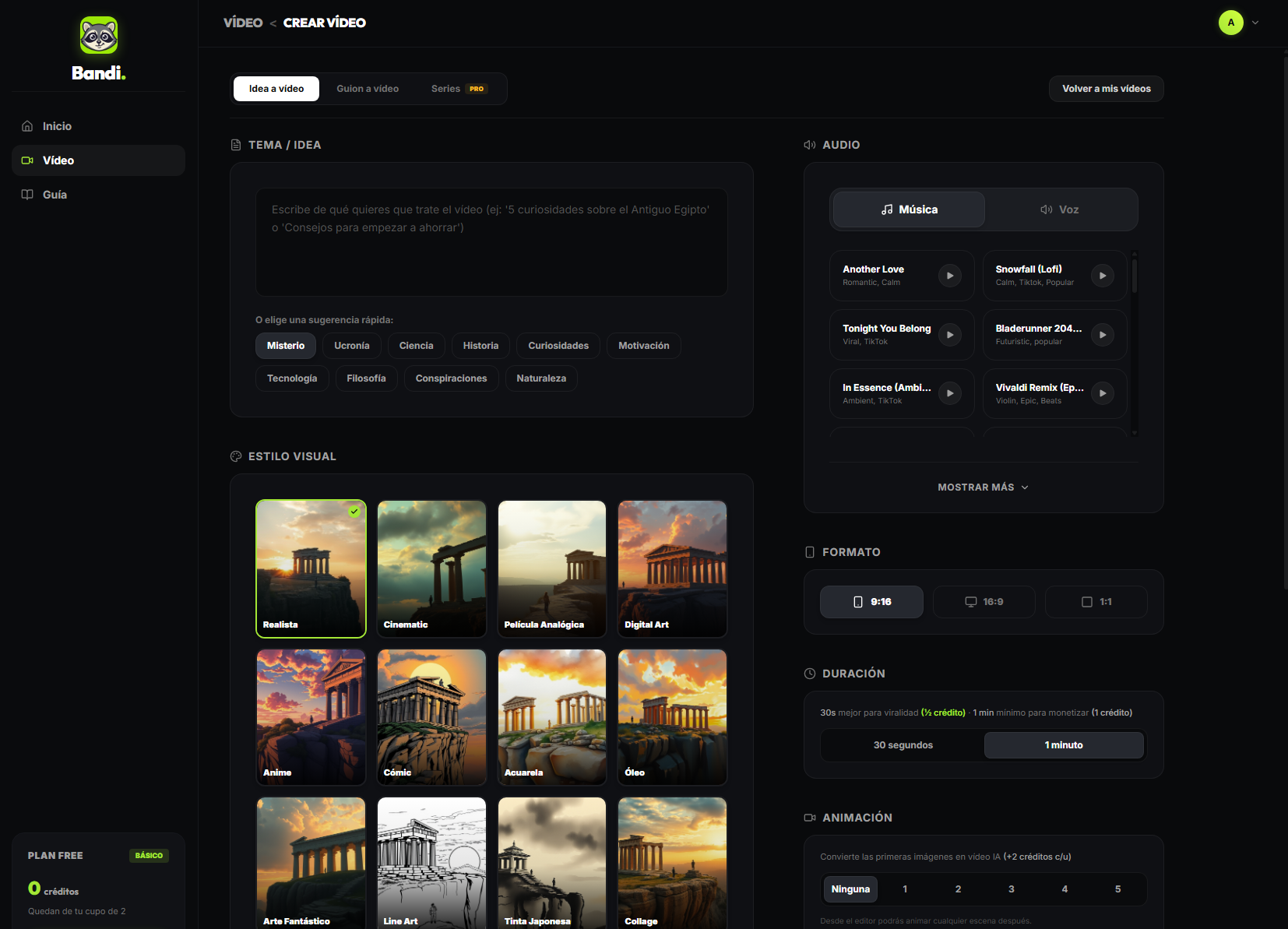
Task: Open Guía in sidebar
Action: [x=98, y=195]
